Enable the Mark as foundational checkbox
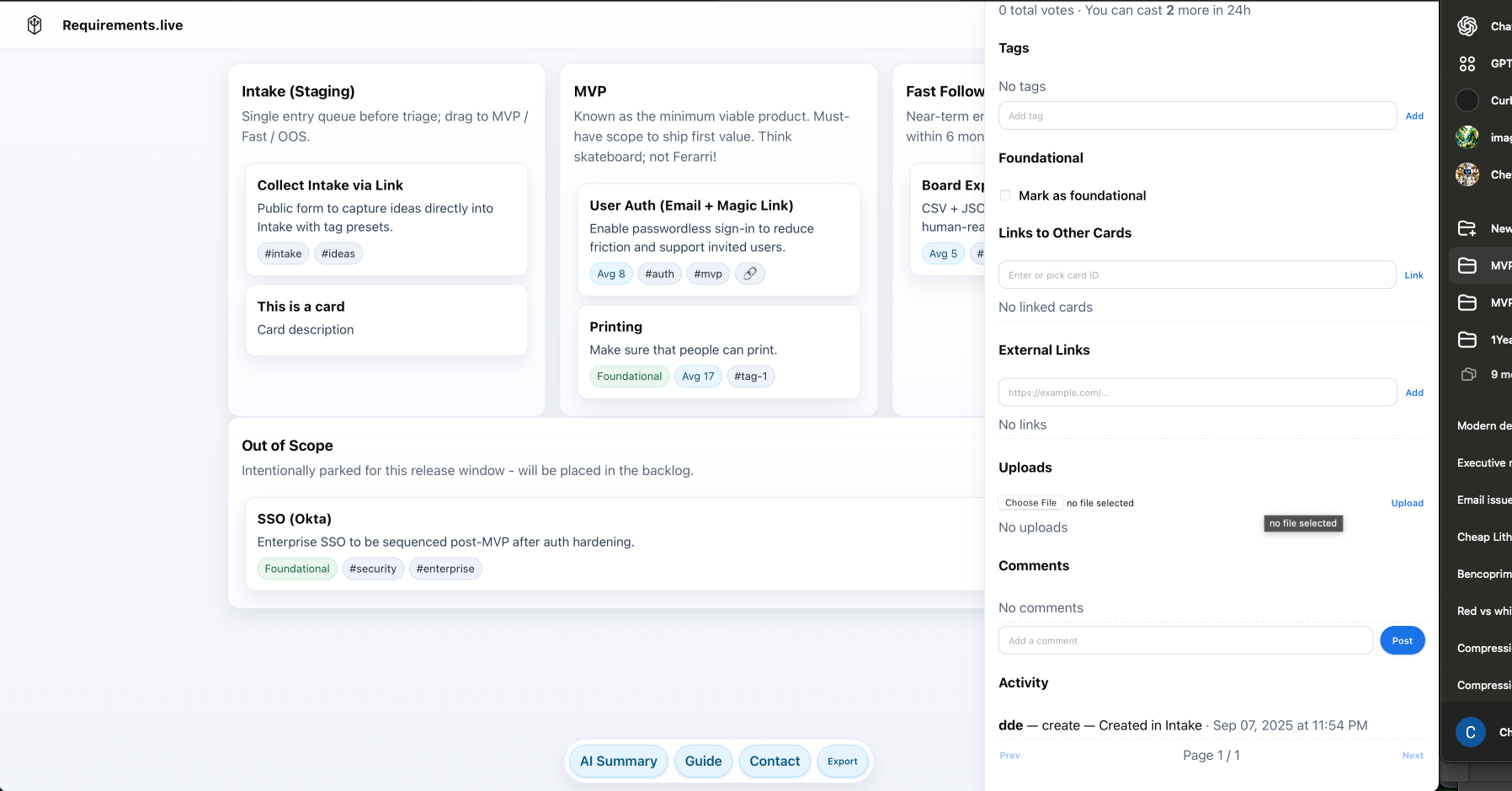Viewport: 1512px width, 791px height. [x=1005, y=195]
